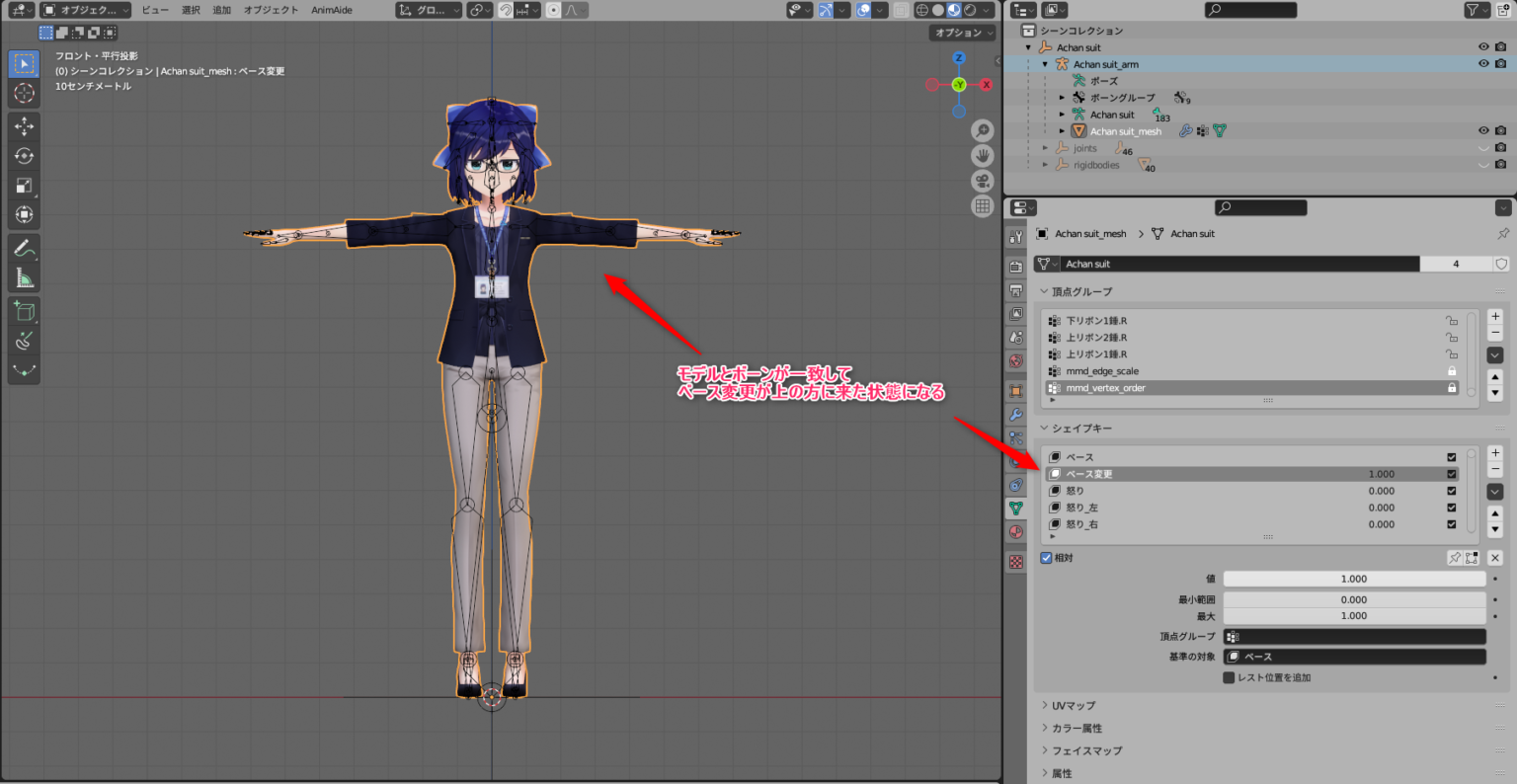Click the outliner search field
1517x784 pixels.
coord(1249,10)
